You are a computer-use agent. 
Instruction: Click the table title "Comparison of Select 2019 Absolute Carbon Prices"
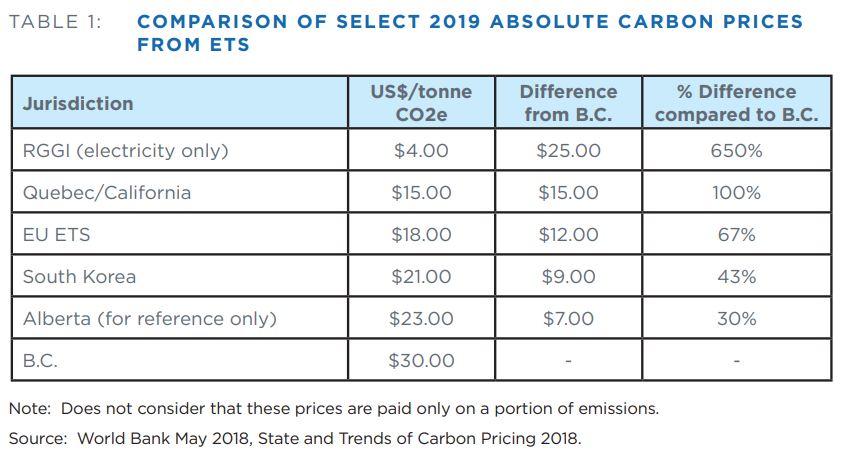click(x=469, y=21)
